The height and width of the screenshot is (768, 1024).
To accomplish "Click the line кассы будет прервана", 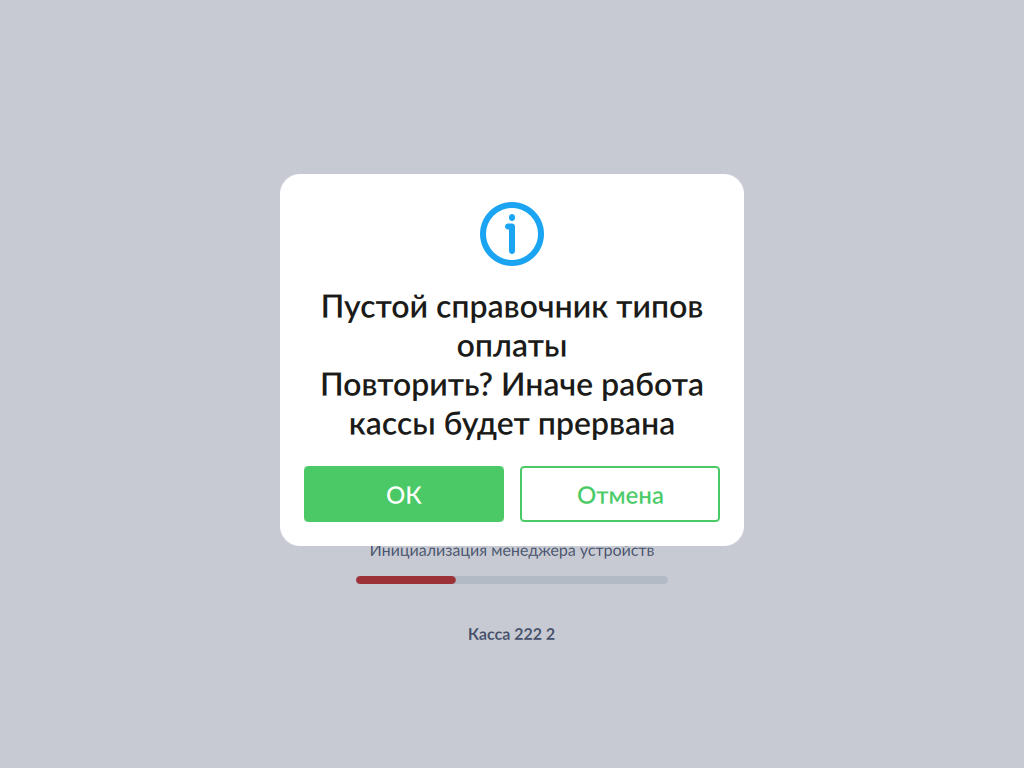I will (x=512, y=424).
